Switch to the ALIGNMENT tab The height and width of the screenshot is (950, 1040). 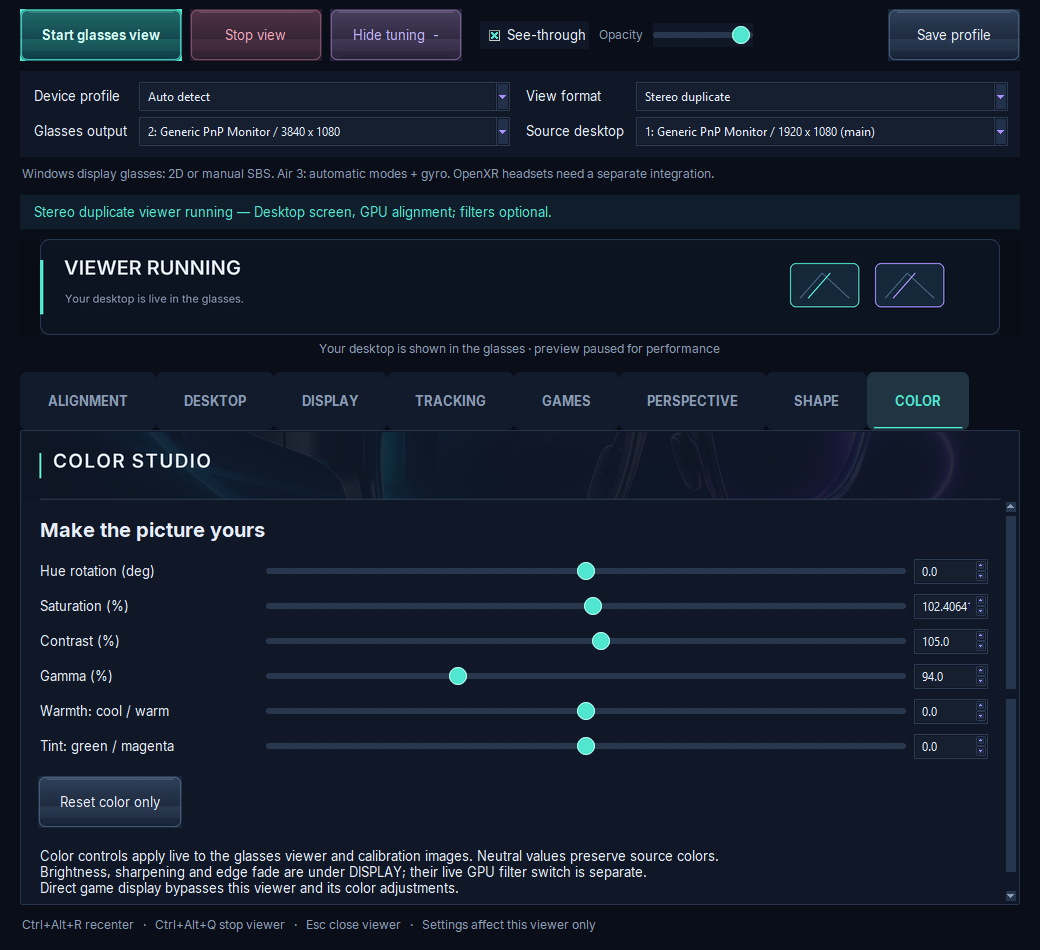click(x=88, y=401)
